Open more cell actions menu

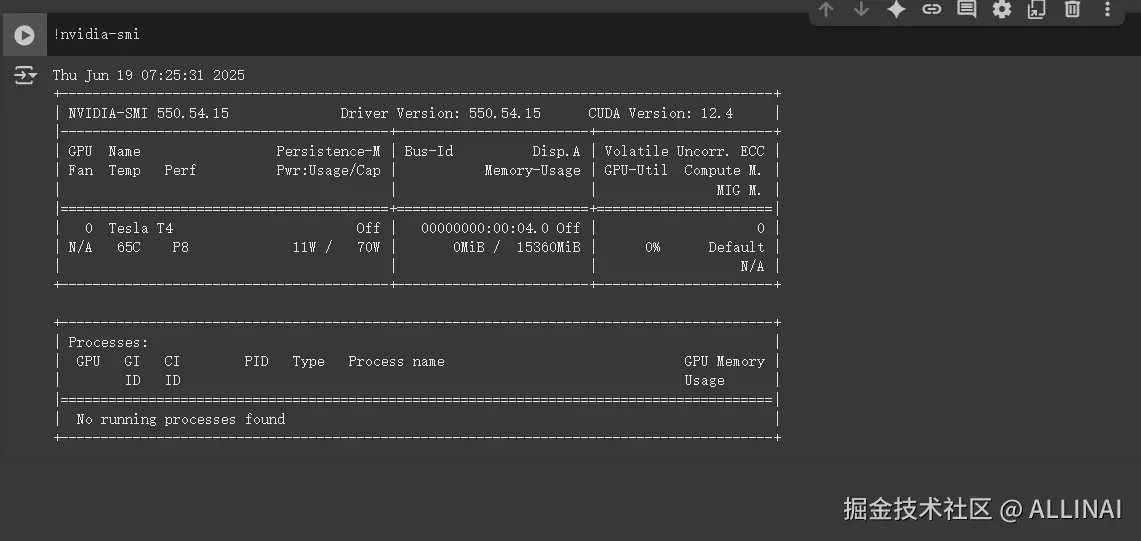coord(1108,9)
